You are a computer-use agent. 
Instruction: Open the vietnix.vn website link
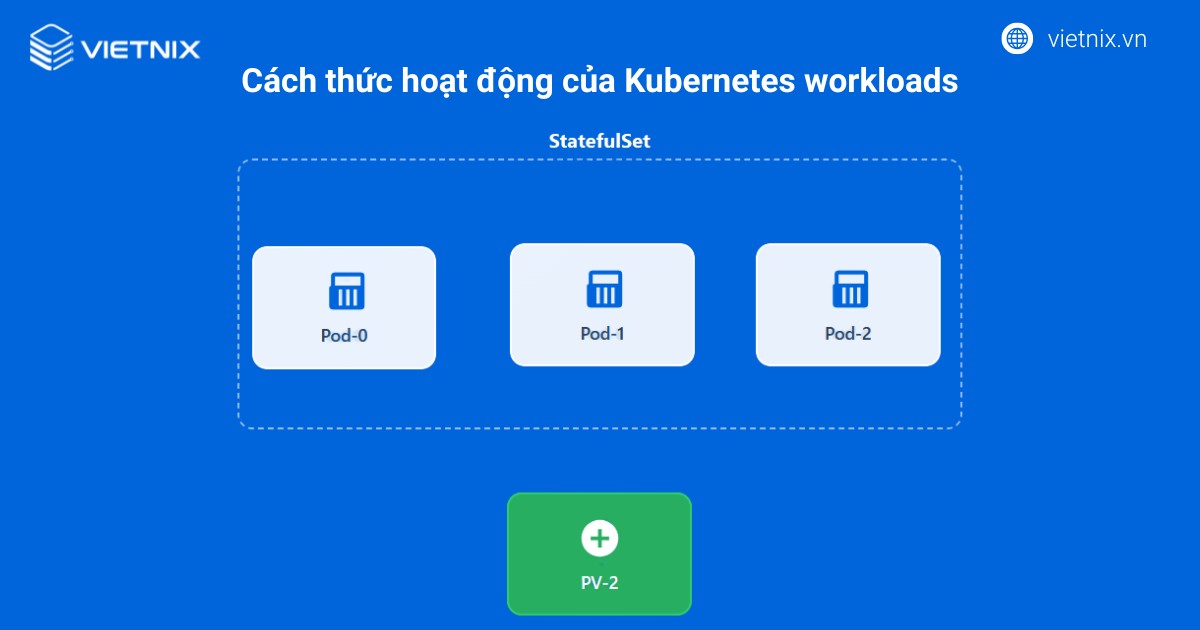point(1100,39)
